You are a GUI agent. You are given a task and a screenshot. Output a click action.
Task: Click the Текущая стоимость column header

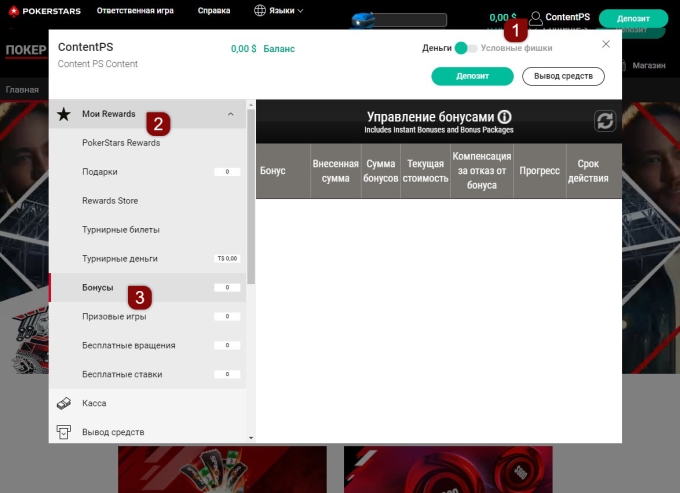pyautogui.click(x=425, y=171)
